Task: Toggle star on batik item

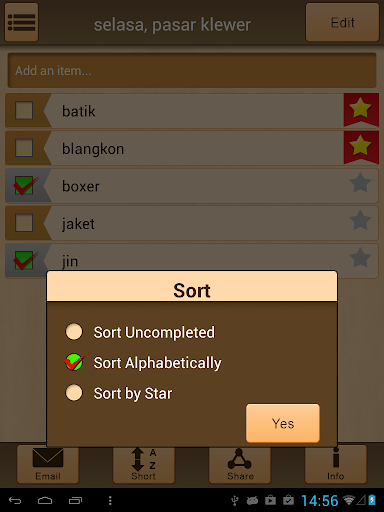Action: (361, 109)
